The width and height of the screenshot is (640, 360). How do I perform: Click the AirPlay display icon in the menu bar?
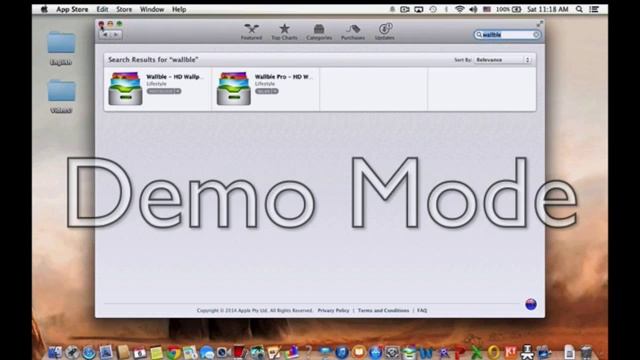(419, 9)
